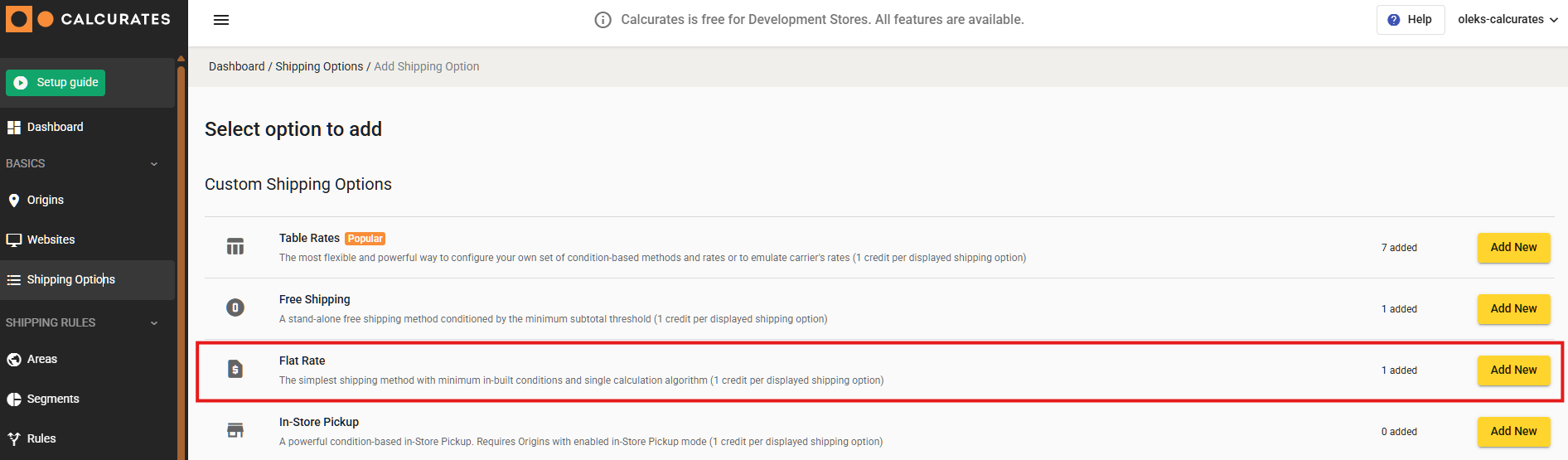Click the hamburger menu icon
This screenshot has height=460, width=1568.
(x=221, y=20)
